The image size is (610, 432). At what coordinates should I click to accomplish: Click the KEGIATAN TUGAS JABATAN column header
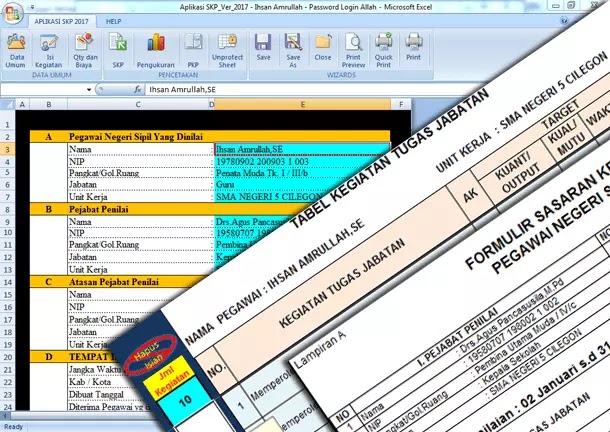pos(343,283)
